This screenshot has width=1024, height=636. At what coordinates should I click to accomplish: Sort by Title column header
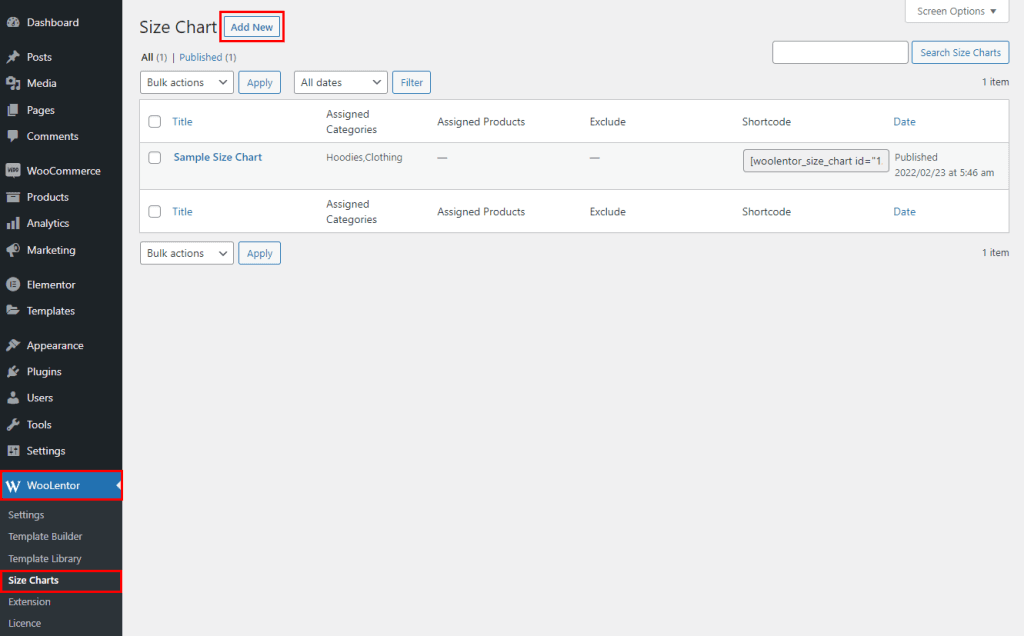pos(182,121)
